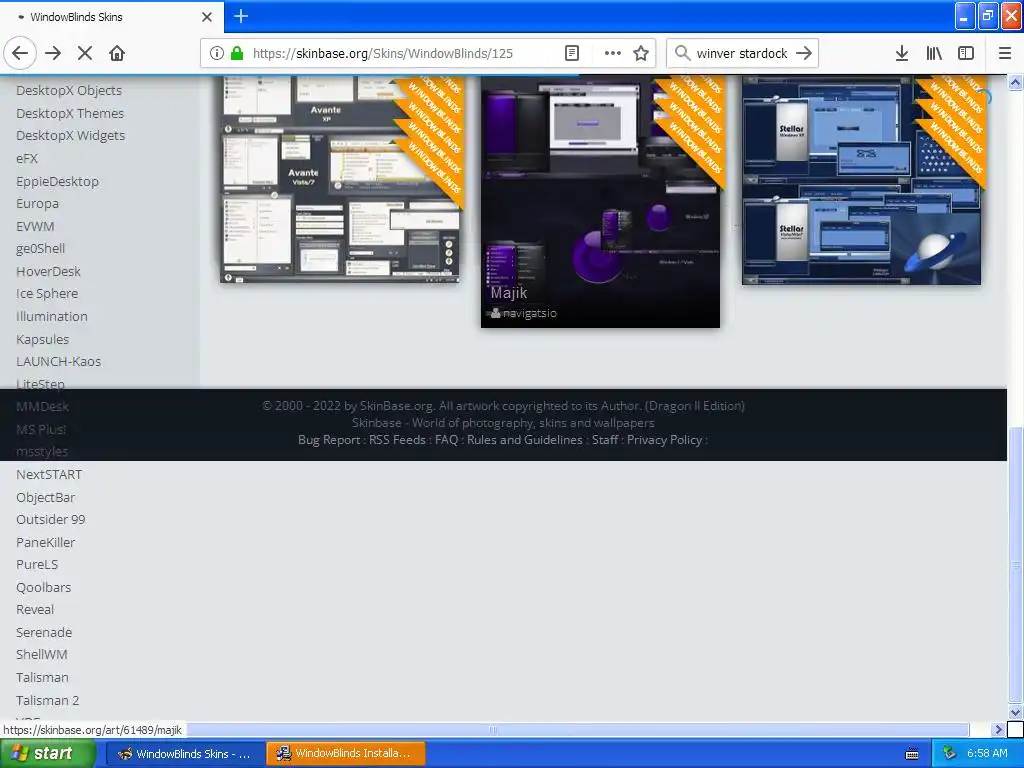Close the WindowBlinds Skins tab
The height and width of the screenshot is (768, 1024).
pos(206,17)
